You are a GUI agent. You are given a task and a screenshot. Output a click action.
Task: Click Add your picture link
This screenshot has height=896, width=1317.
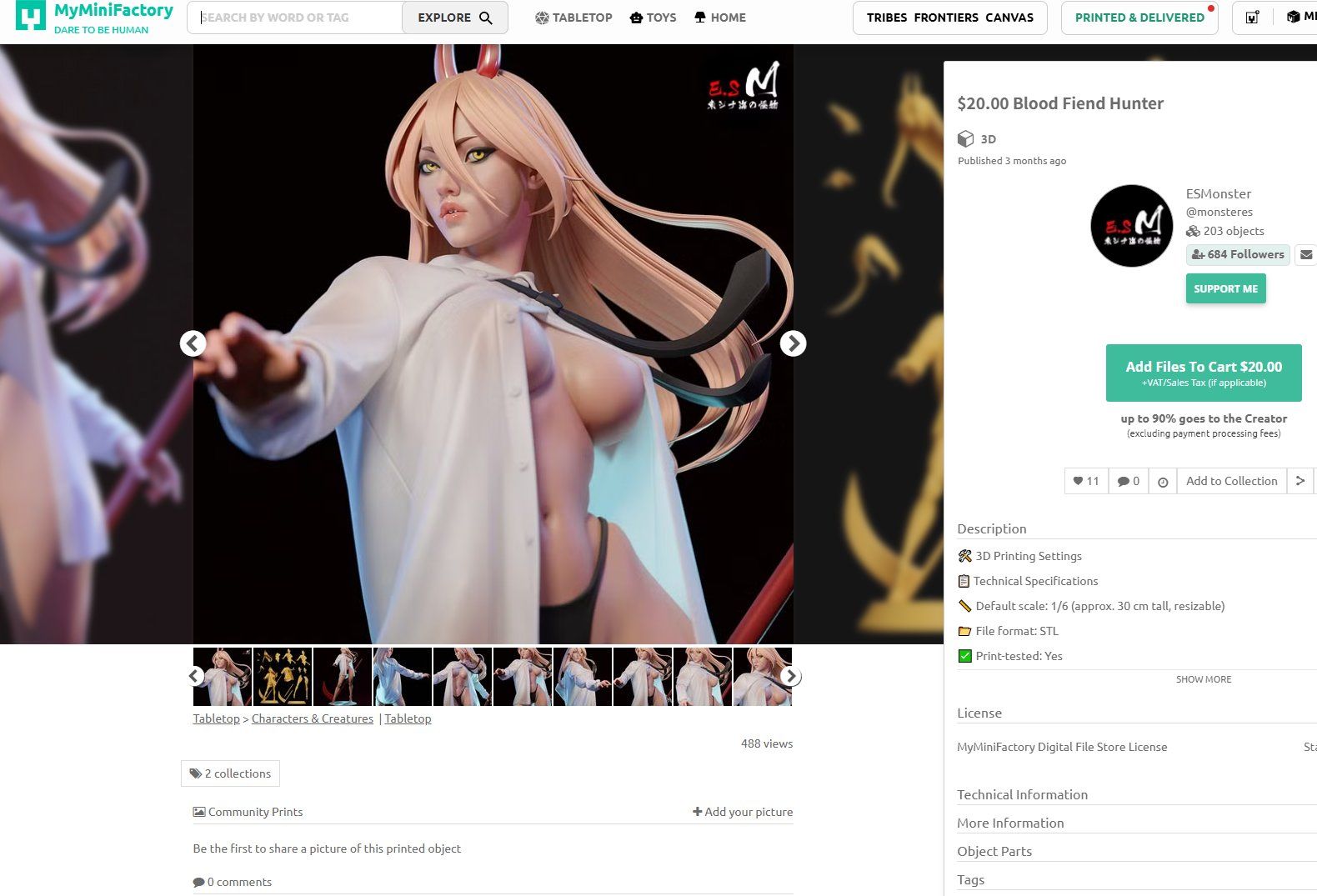coord(743,812)
